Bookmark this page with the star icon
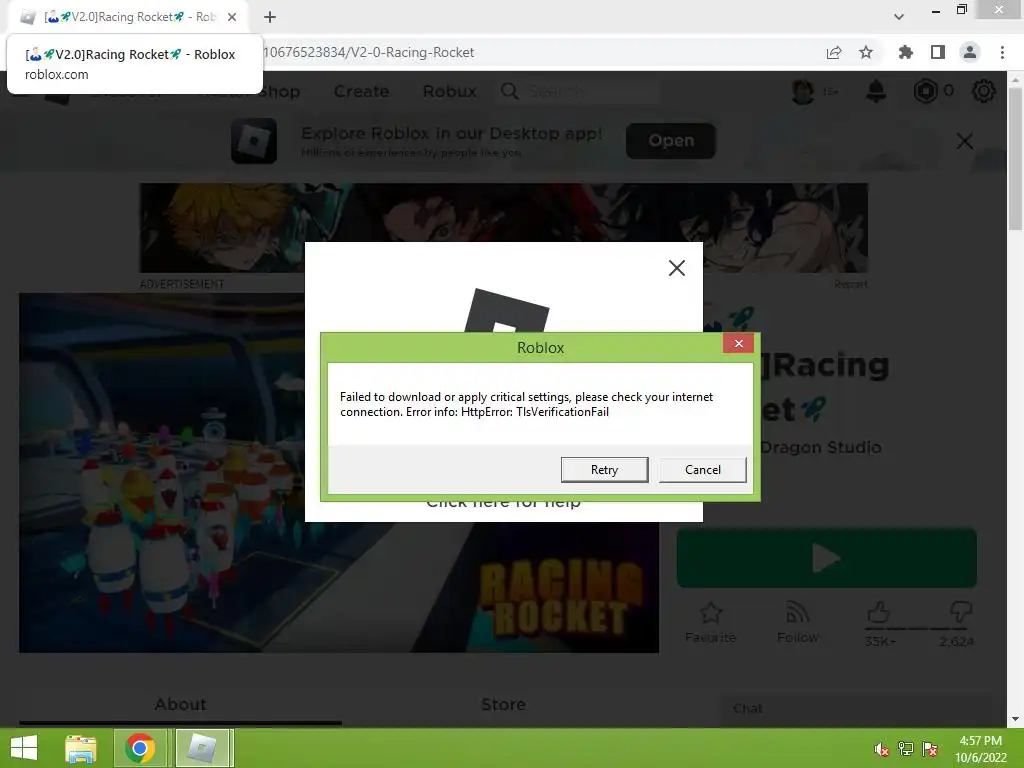Screen dimensions: 1024x768 pos(866,52)
